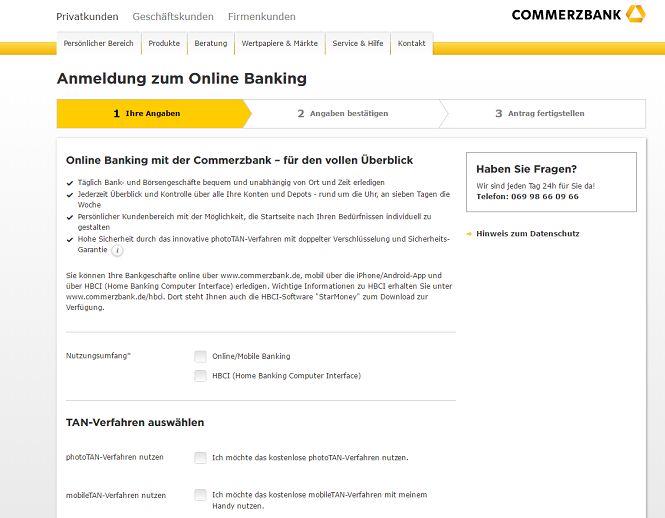
Task: Click the Commerzbank logo
Action: pos(578,14)
